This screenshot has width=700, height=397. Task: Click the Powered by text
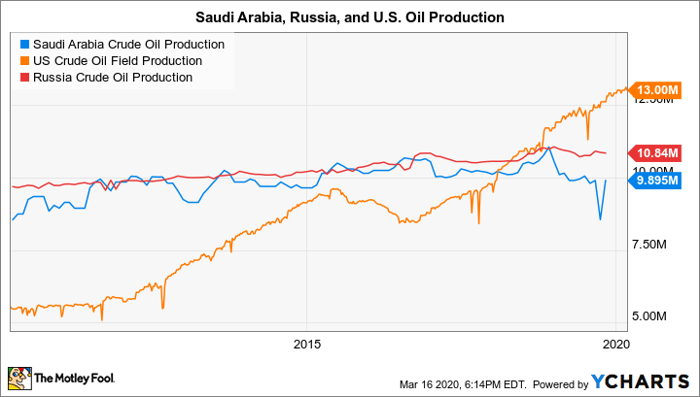(561, 384)
